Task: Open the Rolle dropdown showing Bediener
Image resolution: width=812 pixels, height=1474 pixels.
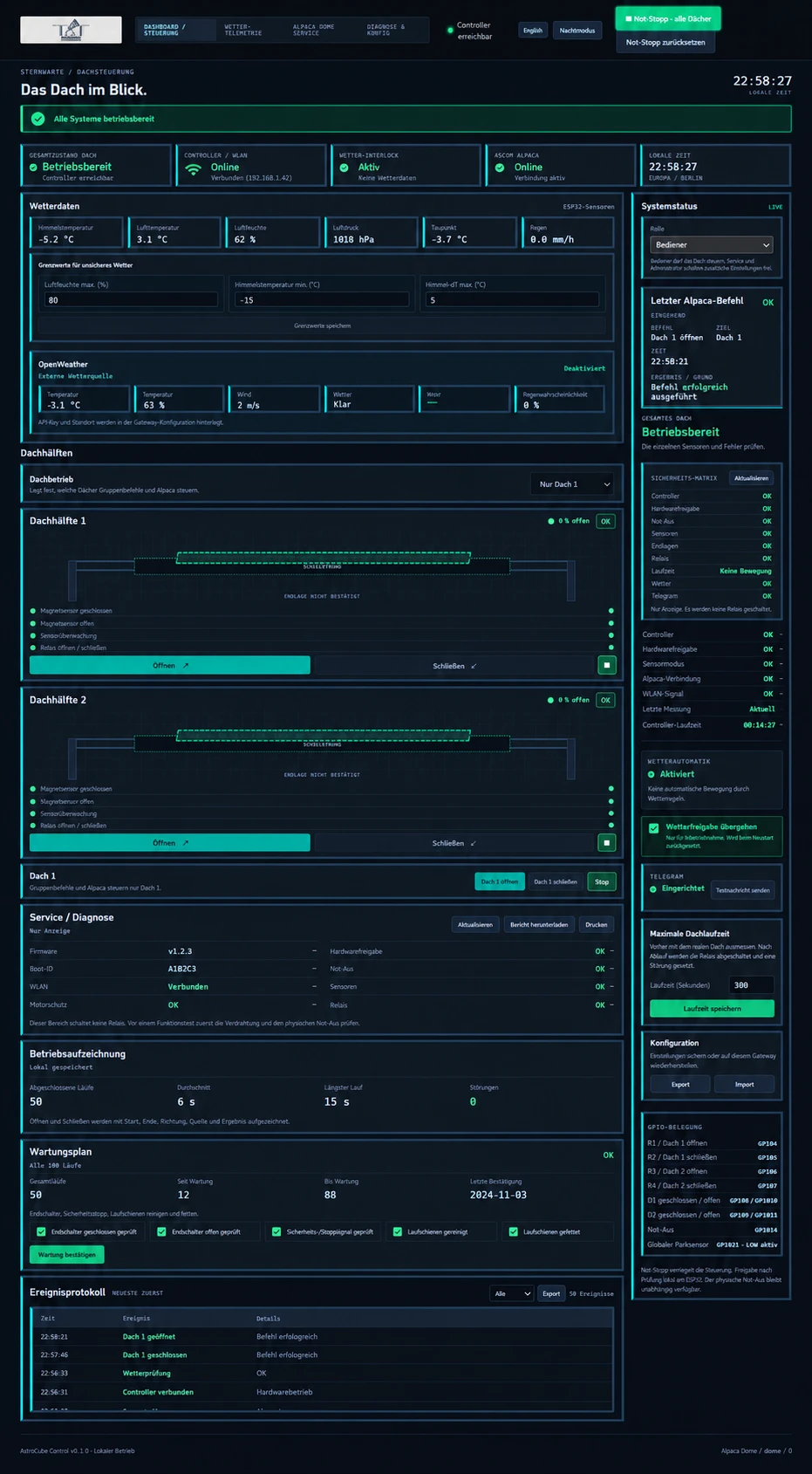Action: tap(711, 245)
